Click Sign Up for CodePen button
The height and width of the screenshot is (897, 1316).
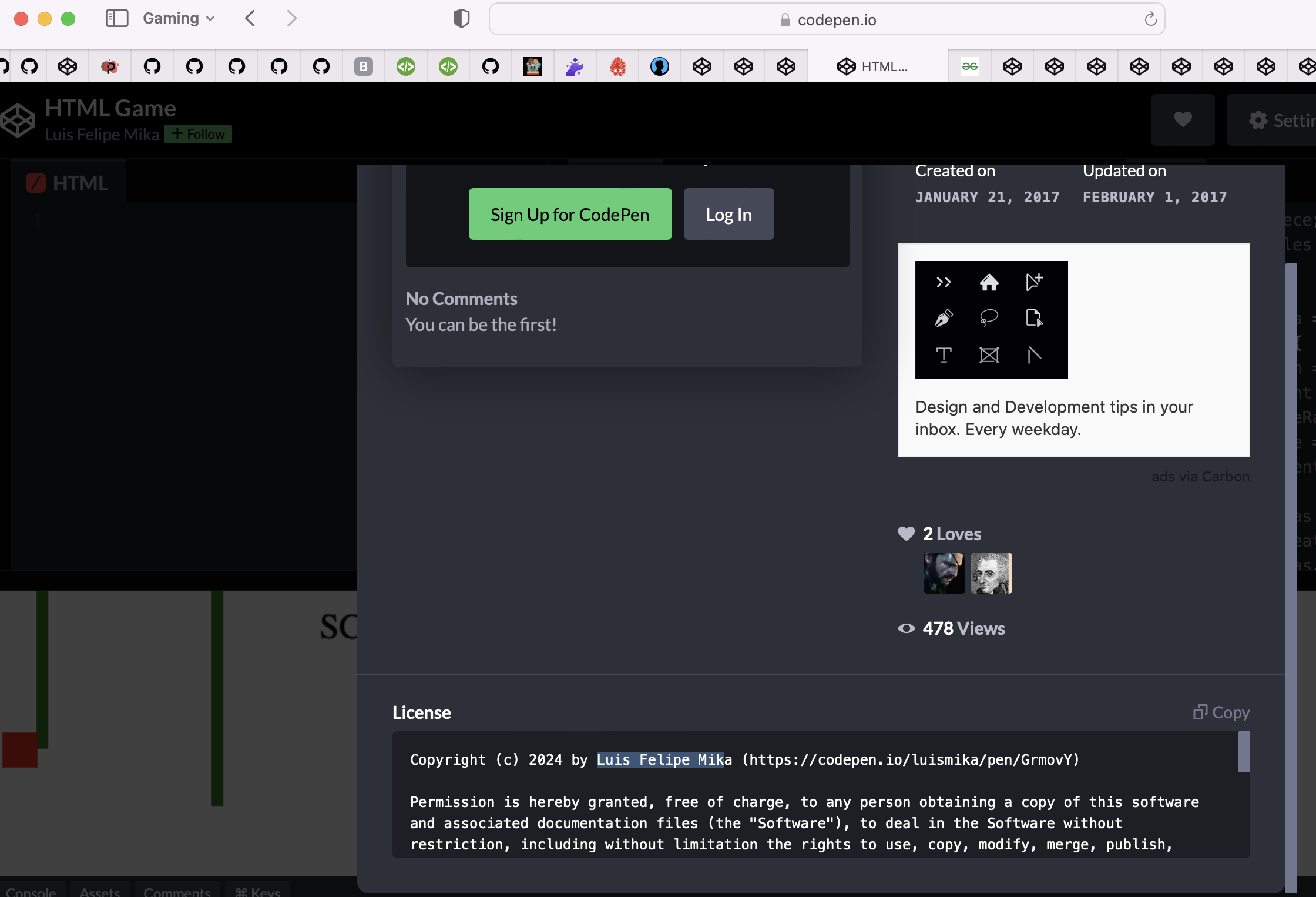pos(570,214)
